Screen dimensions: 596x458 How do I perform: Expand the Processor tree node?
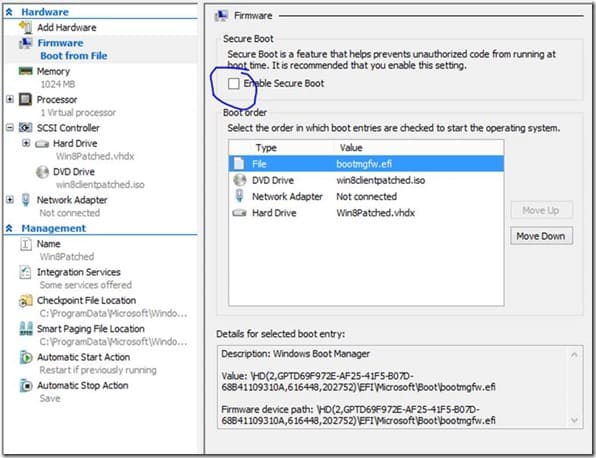10,100
